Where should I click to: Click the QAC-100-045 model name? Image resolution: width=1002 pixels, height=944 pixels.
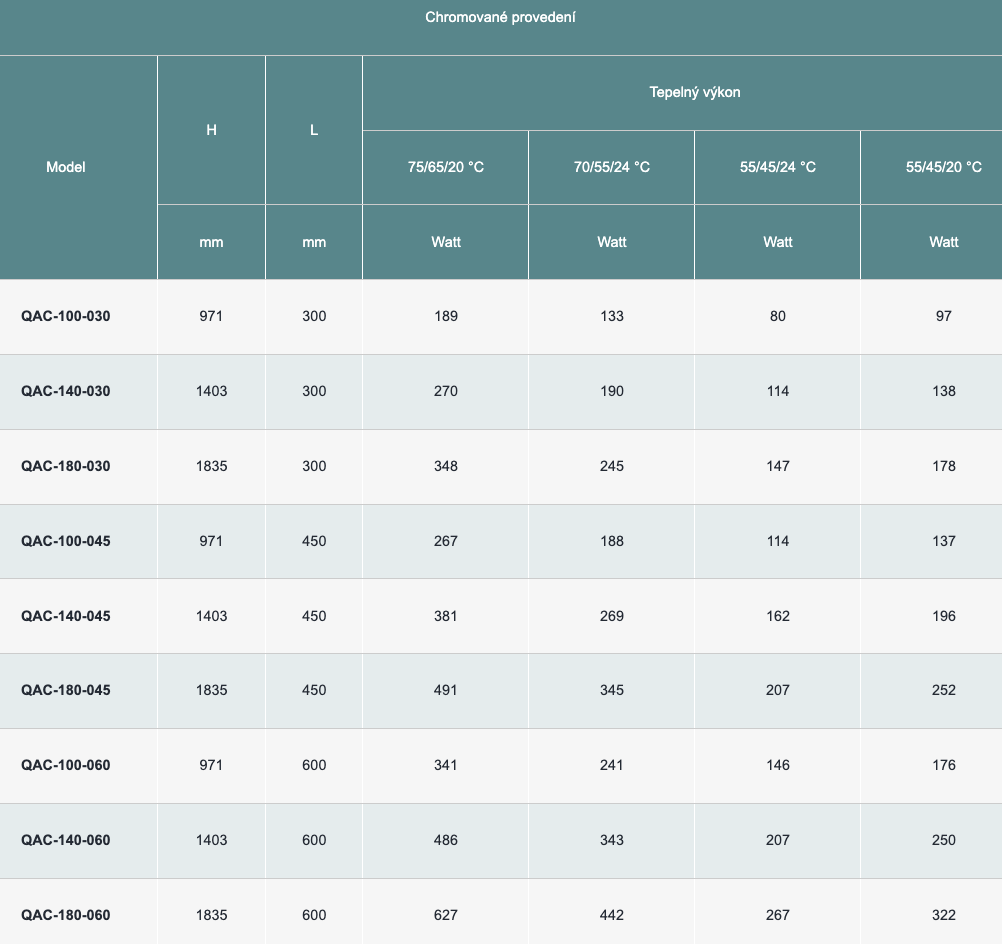(x=66, y=541)
